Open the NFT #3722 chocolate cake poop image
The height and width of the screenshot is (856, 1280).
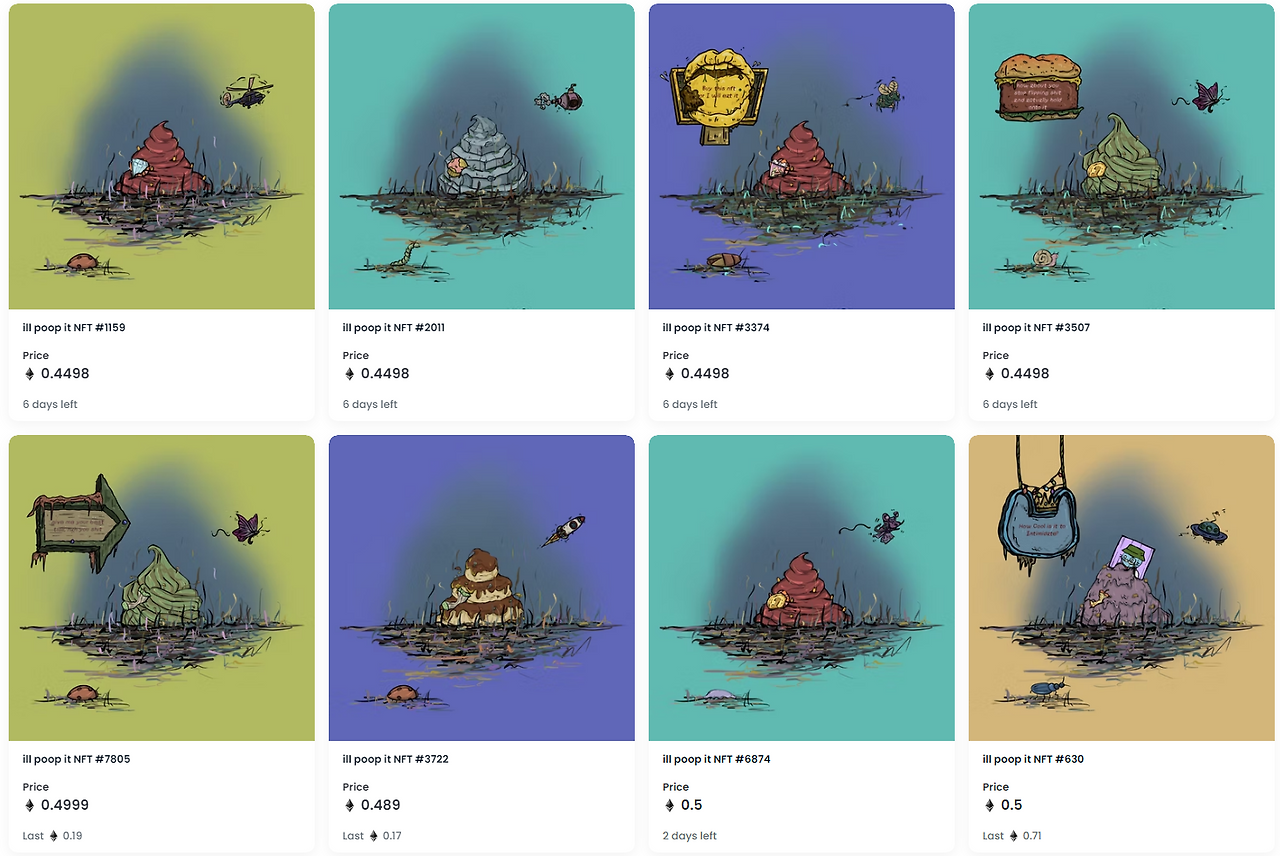click(x=482, y=588)
